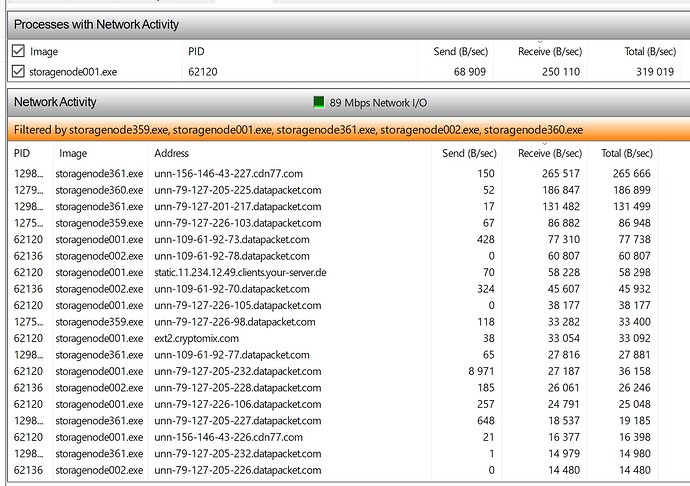Uncheck the storagenode001.exe process checkbox
Image resolution: width=690 pixels, height=486 pixels.
(18, 71)
